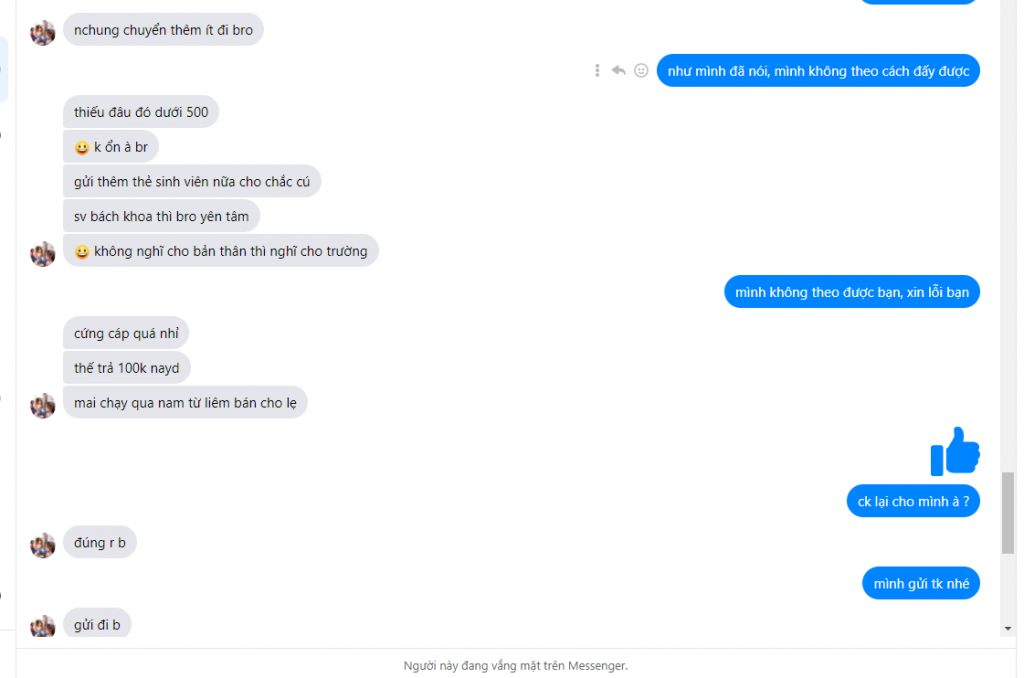
Task: Click avatar beside 'nchung chuyển thêm ít đi bro'
Action: (x=42, y=33)
